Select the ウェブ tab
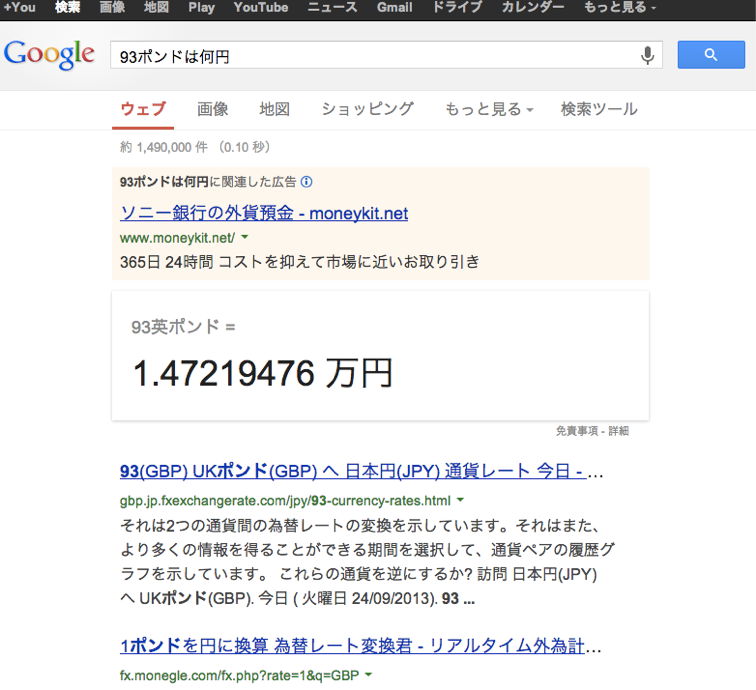The width and height of the screenshot is (756, 690). tap(143, 109)
